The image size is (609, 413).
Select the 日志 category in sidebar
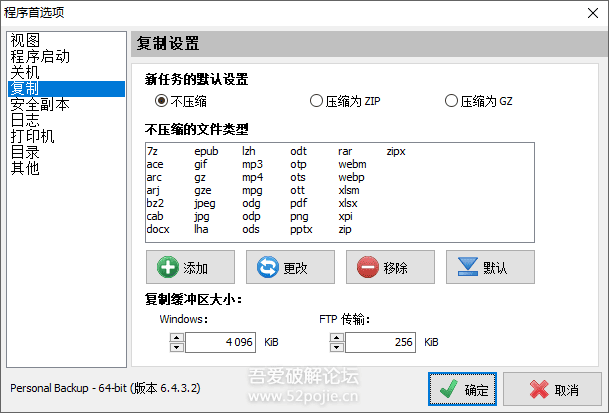click(25, 121)
